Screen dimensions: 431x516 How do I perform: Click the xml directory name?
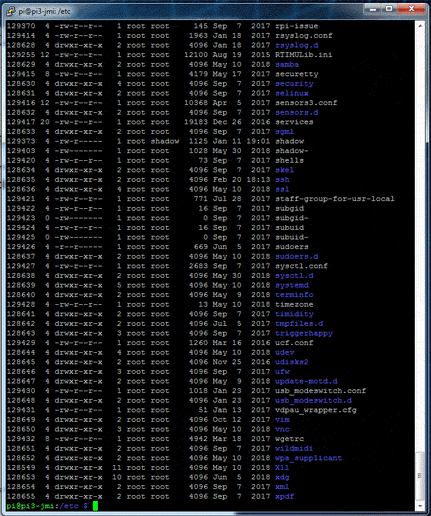click(282, 487)
